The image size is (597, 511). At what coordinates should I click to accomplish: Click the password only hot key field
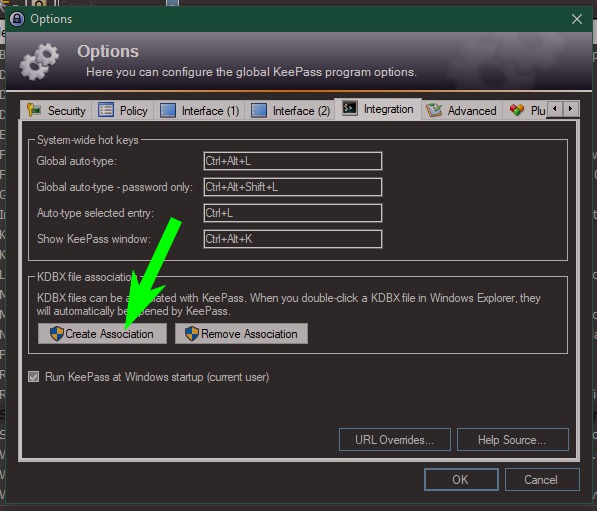pyautogui.click(x=293, y=187)
